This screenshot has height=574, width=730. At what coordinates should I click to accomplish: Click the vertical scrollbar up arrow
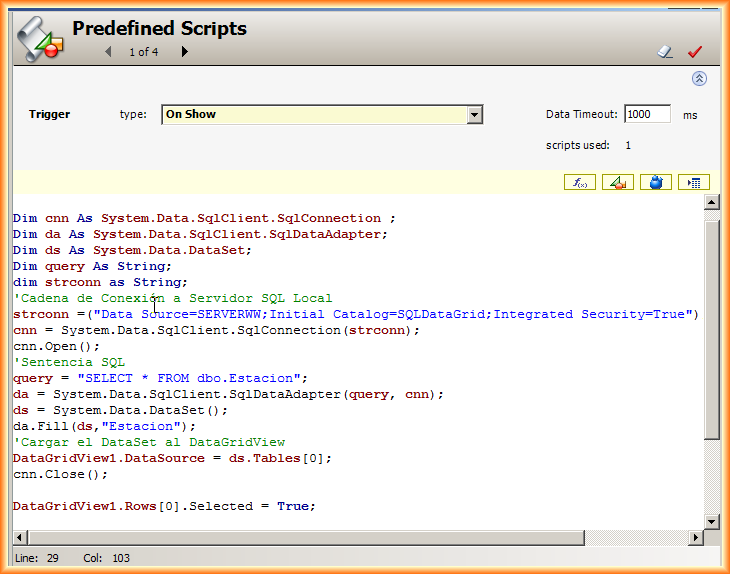tap(711, 203)
